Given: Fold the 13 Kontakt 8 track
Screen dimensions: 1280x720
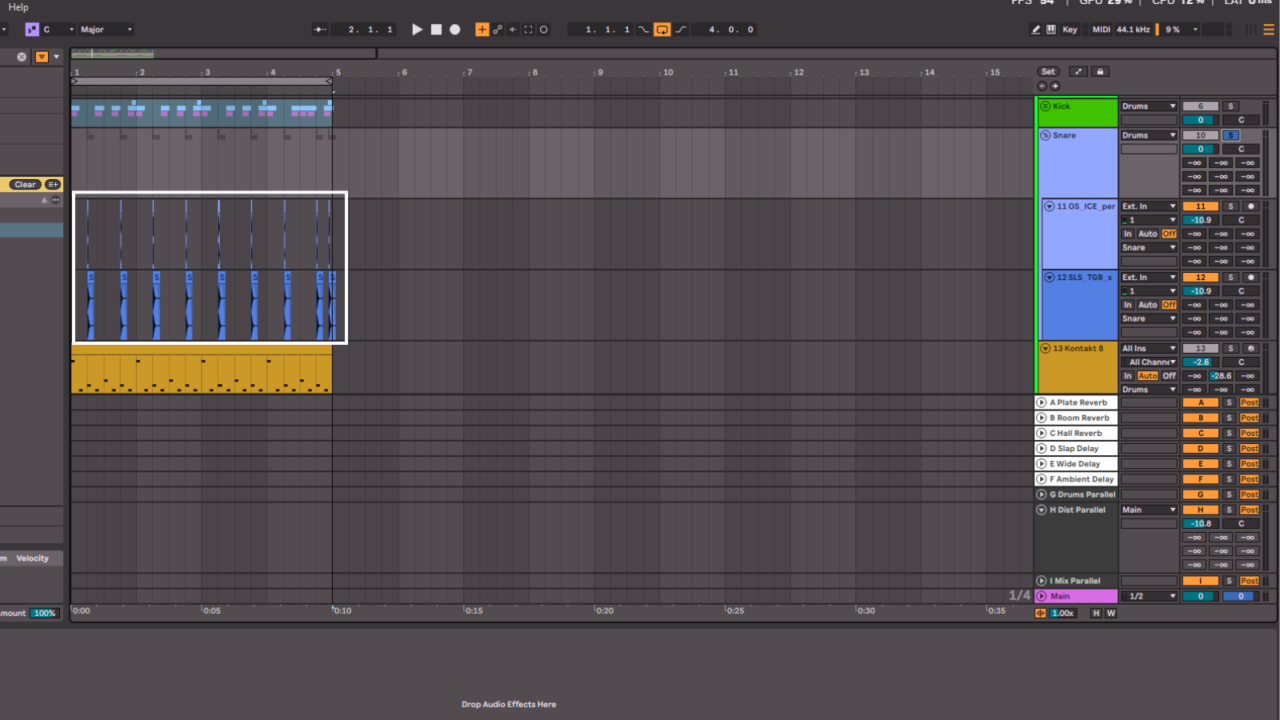Looking at the screenshot, I should pos(1045,348).
